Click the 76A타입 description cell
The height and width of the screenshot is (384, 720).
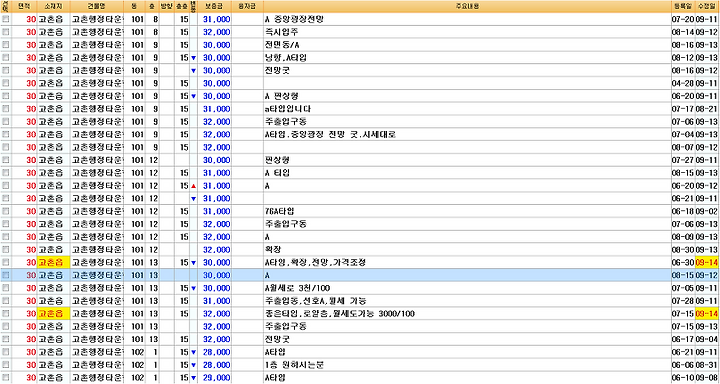click(467, 212)
